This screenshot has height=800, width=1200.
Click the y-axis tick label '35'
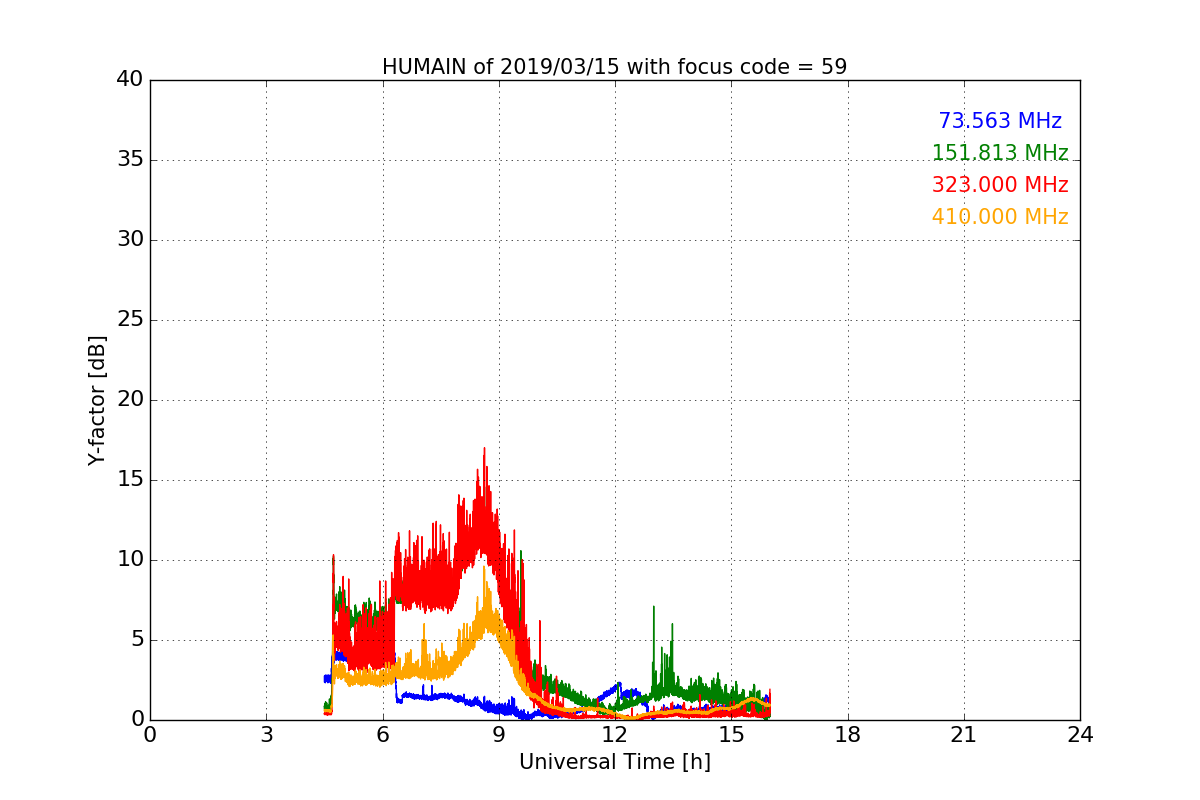(130, 160)
